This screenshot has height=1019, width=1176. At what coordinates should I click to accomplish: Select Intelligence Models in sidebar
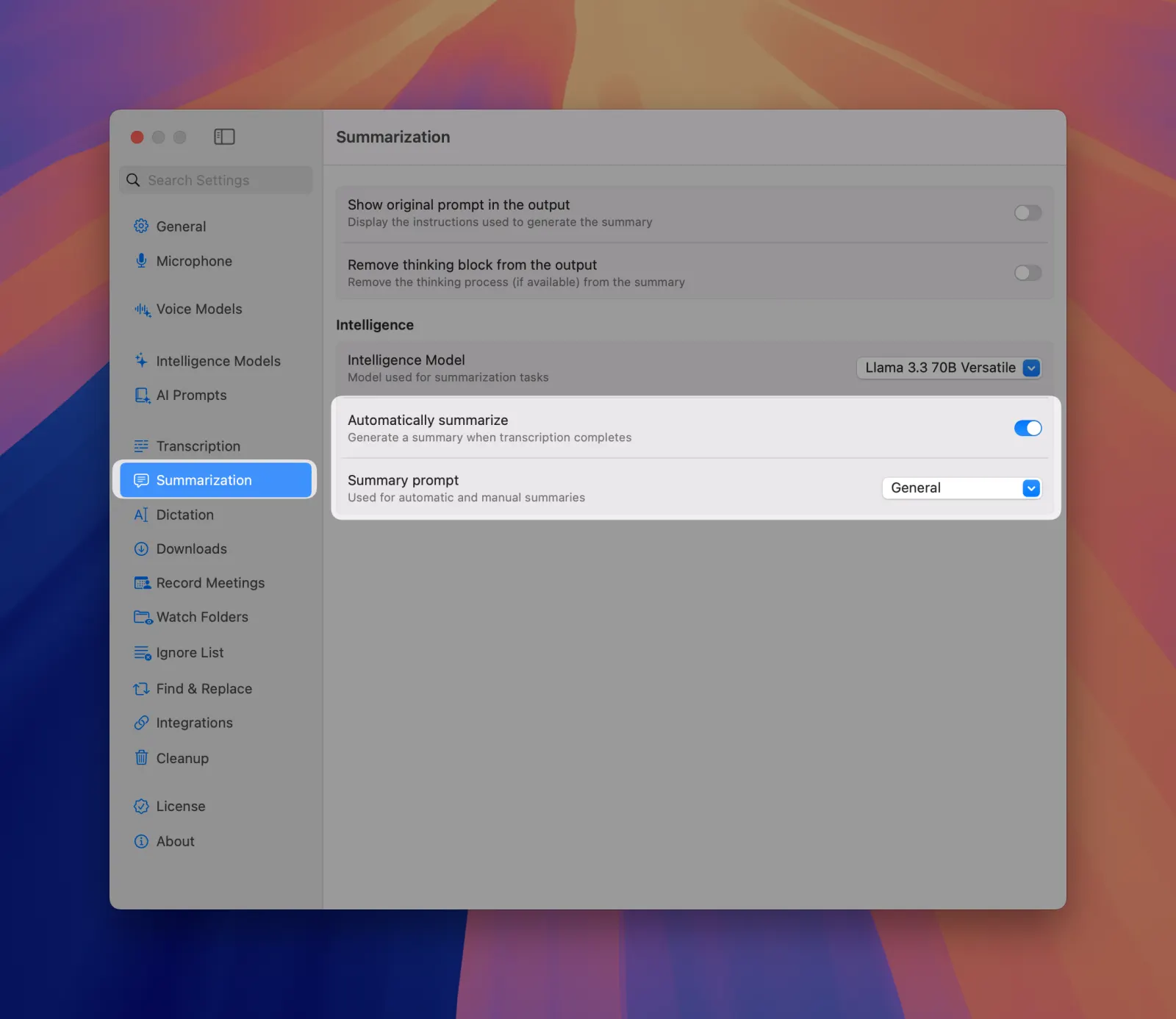[x=216, y=361]
